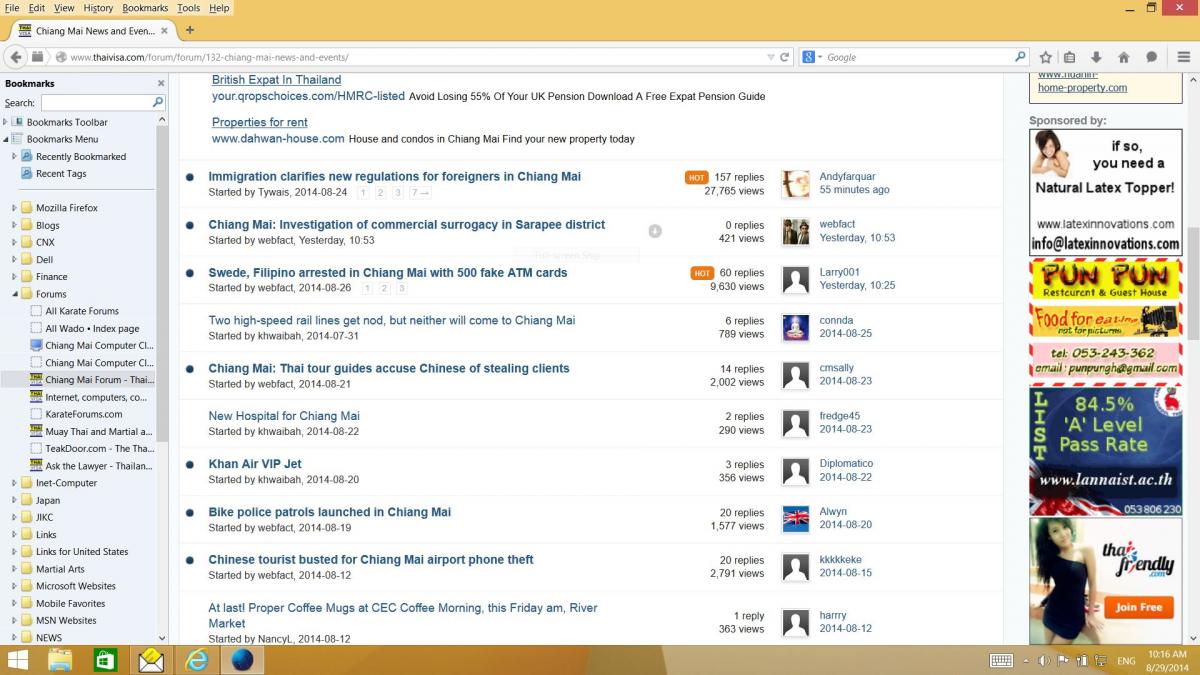Launch File Explorer from the taskbar
The image size is (1200, 675).
click(x=60, y=660)
